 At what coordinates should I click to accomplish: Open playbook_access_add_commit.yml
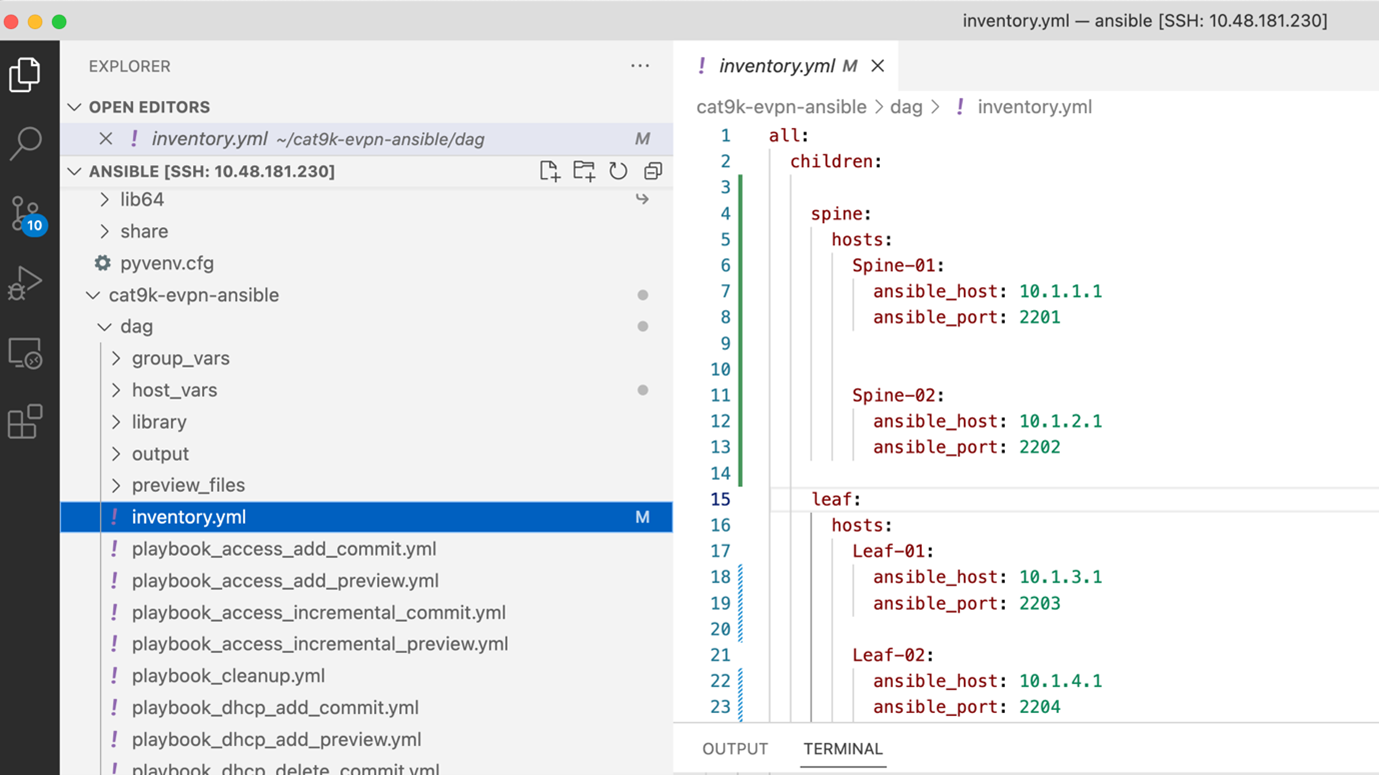(x=284, y=549)
